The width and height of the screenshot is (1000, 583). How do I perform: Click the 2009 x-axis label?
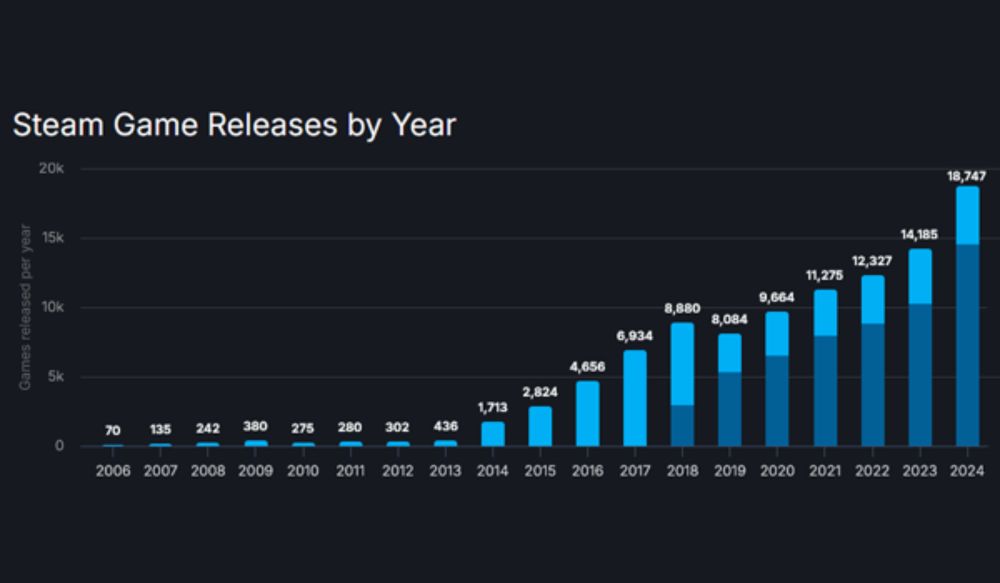[x=255, y=471]
